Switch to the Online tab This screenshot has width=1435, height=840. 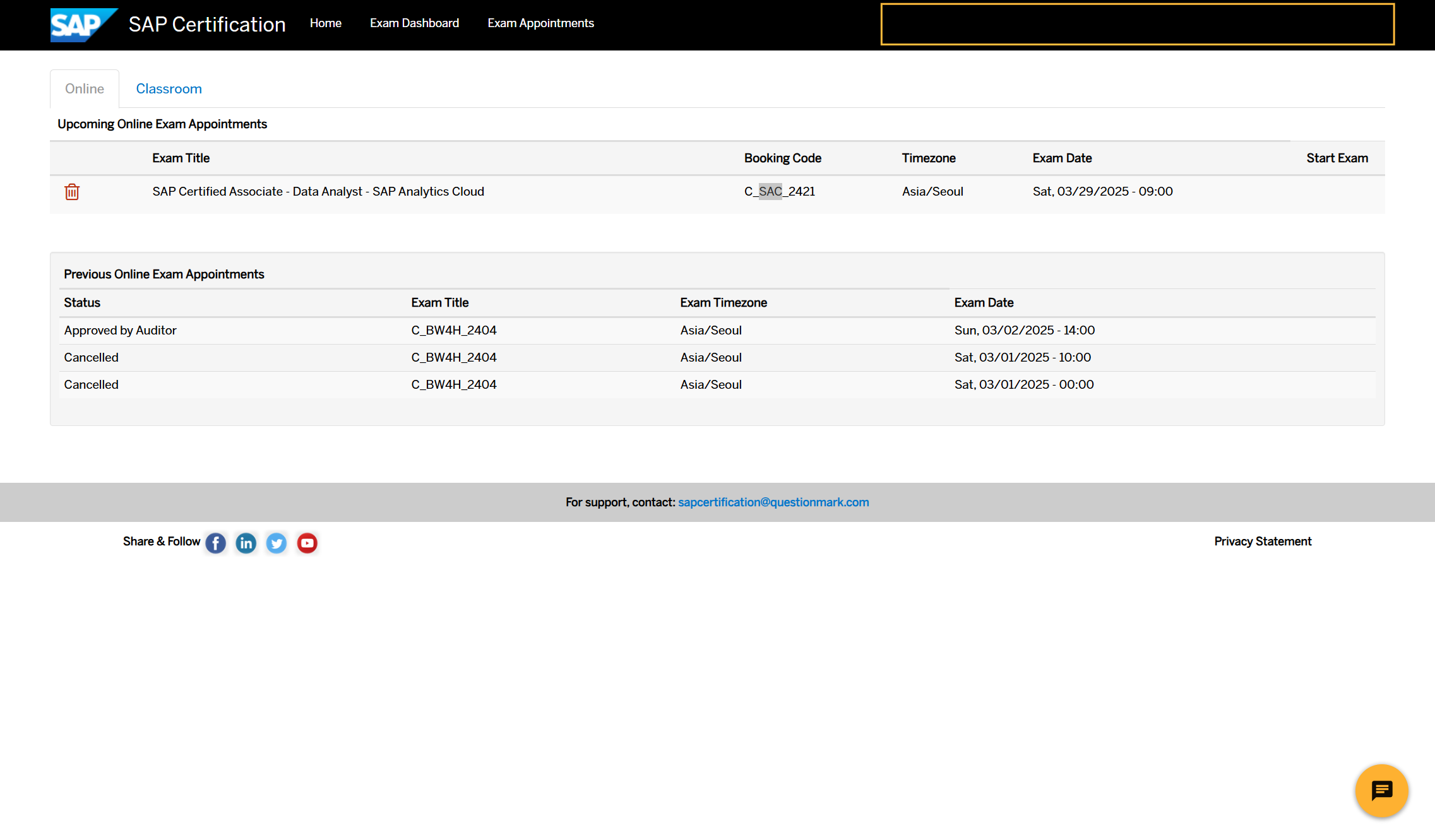(x=85, y=89)
